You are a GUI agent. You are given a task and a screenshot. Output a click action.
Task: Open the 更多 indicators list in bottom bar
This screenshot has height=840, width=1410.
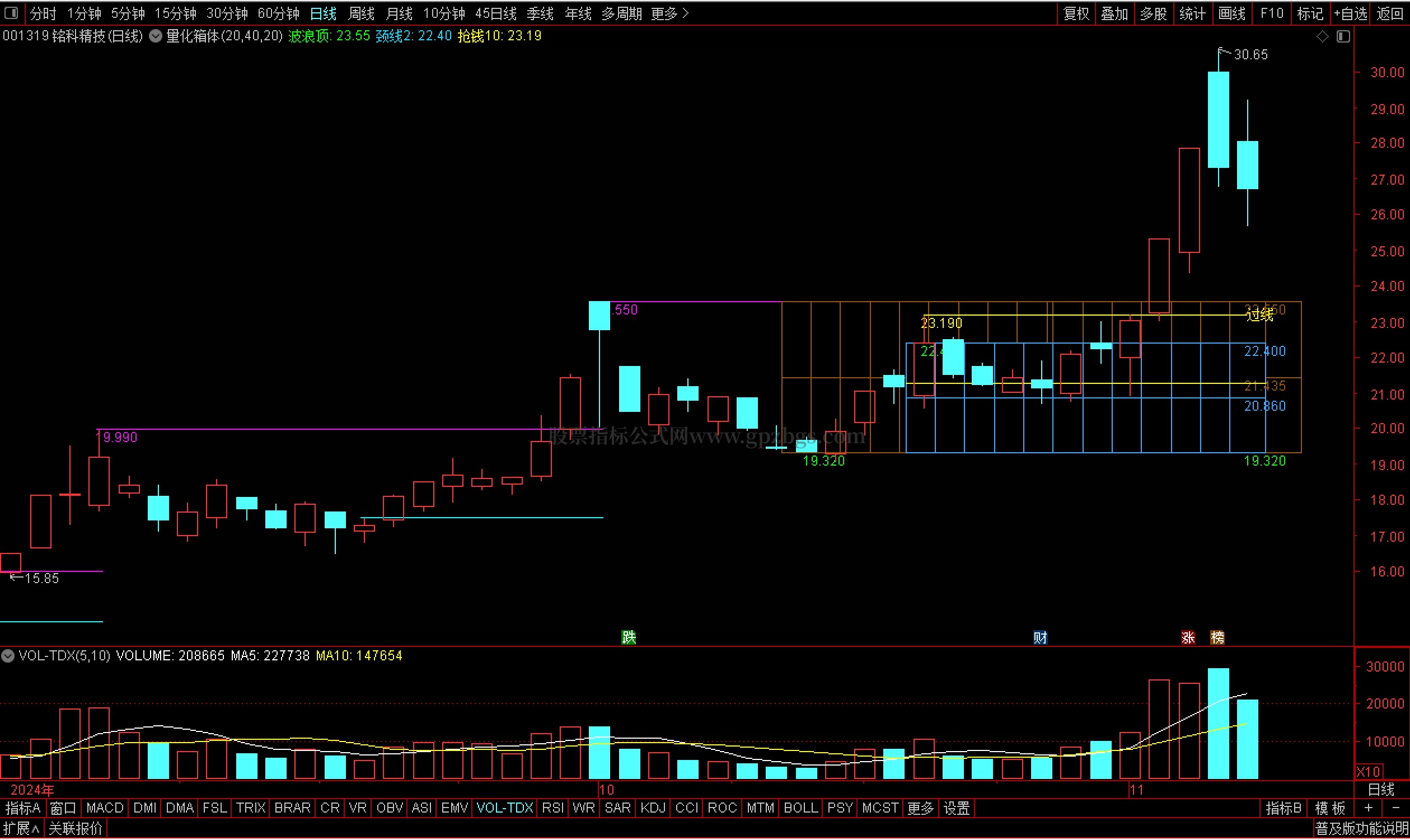pyautogui.click(x=920, y=808)
